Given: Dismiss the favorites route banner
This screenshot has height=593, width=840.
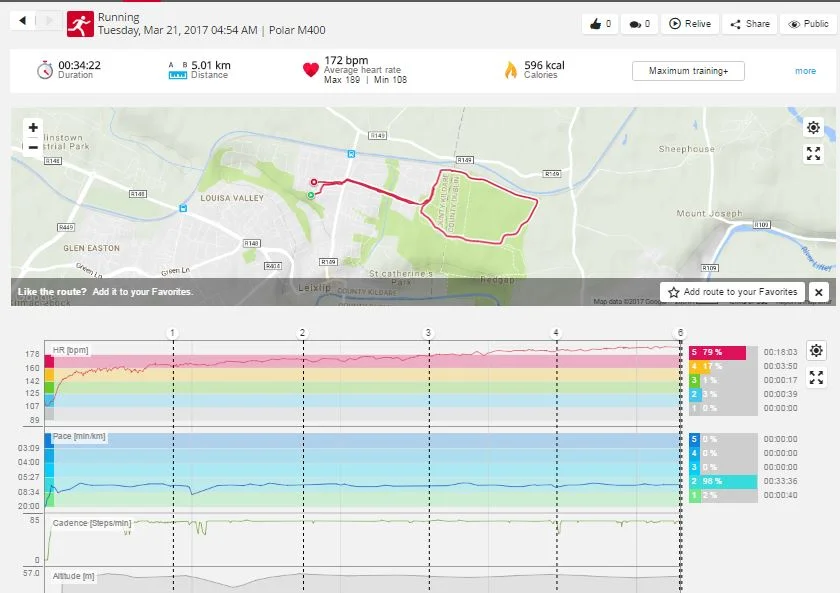Looking at the screenshot, I should pyautogui.click(x=818, y=292).
